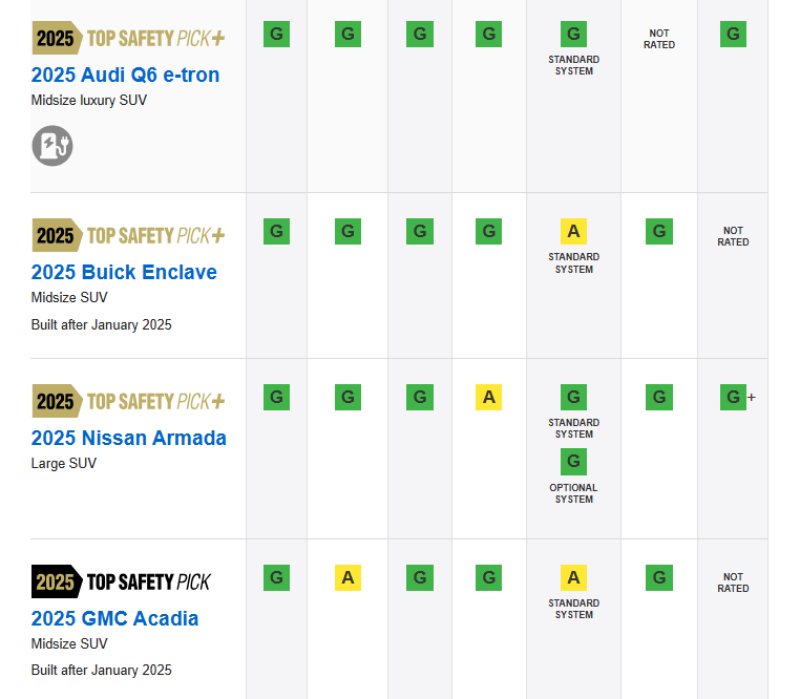
Task: Click the black Top Safety Pick badge above GMC Acadia
Action: pyautogui.click(x=121, y=582)
